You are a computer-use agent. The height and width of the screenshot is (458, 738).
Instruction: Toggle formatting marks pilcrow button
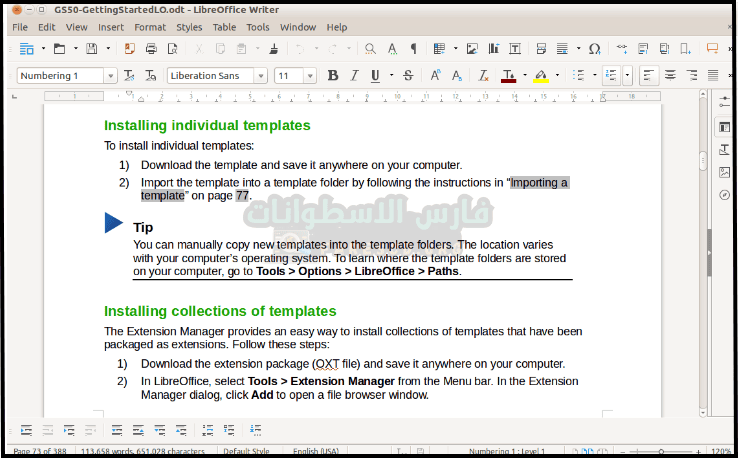[414, 48]
